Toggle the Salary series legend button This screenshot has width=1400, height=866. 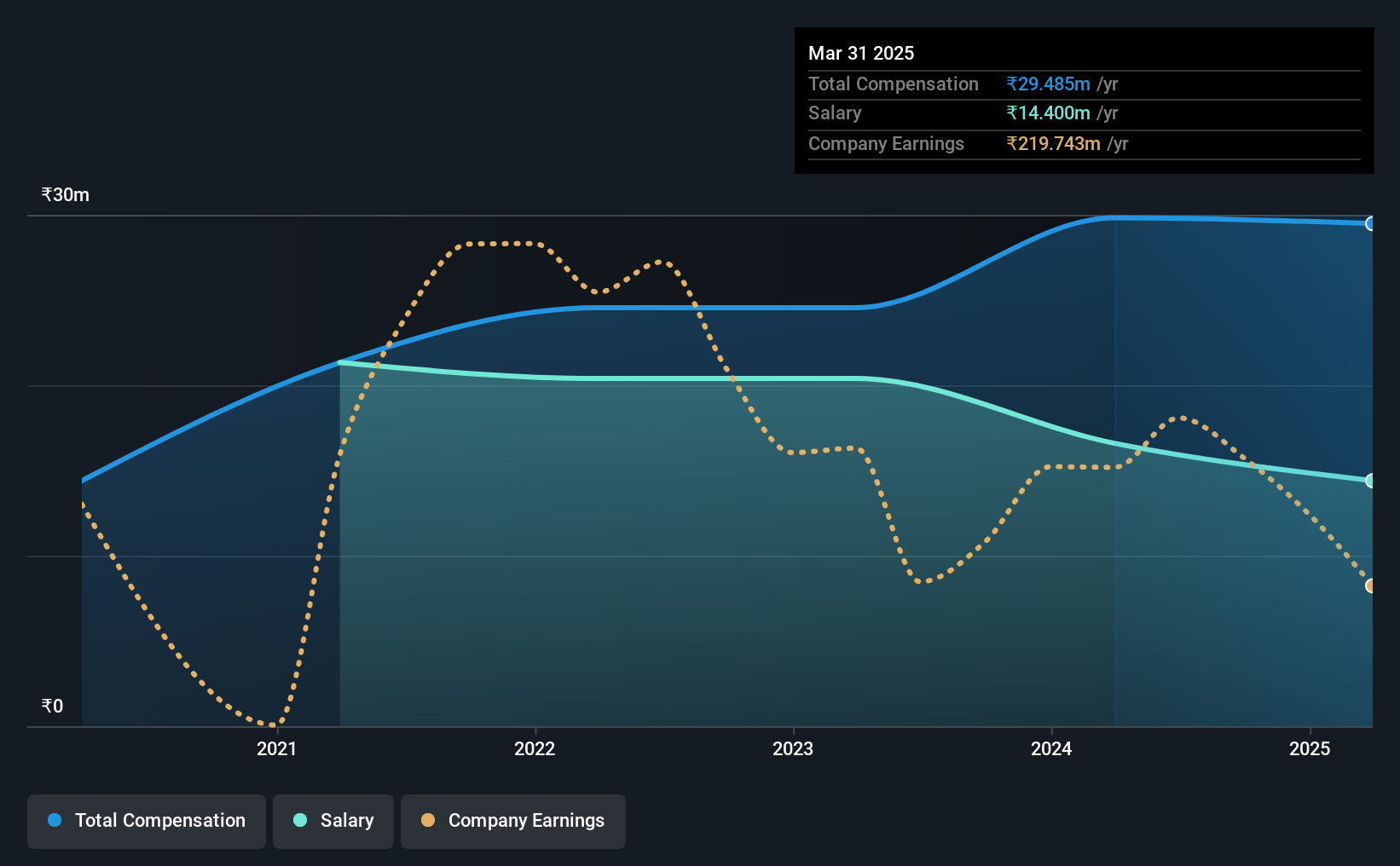333,821
